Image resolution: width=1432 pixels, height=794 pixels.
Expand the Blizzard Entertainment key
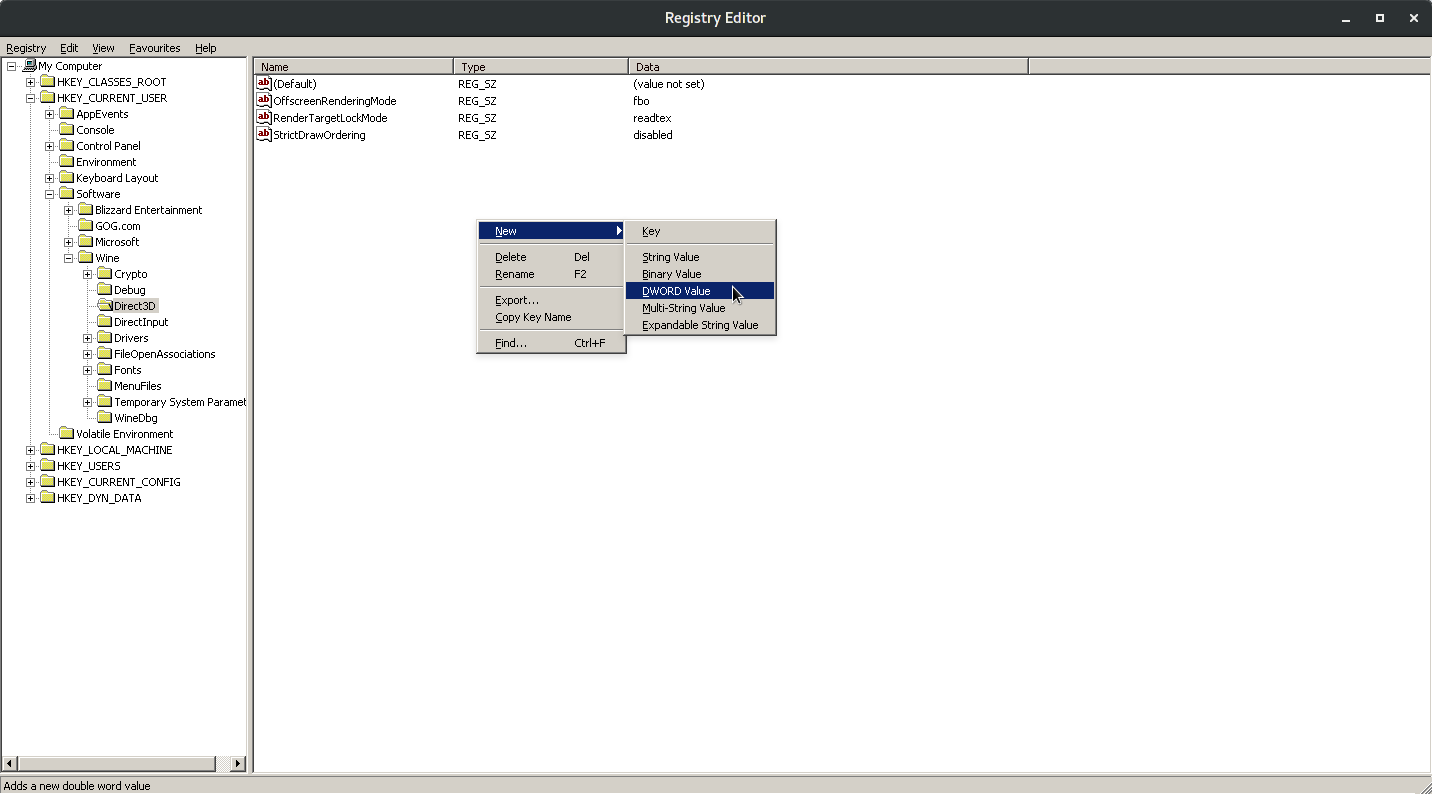(68, 210)
